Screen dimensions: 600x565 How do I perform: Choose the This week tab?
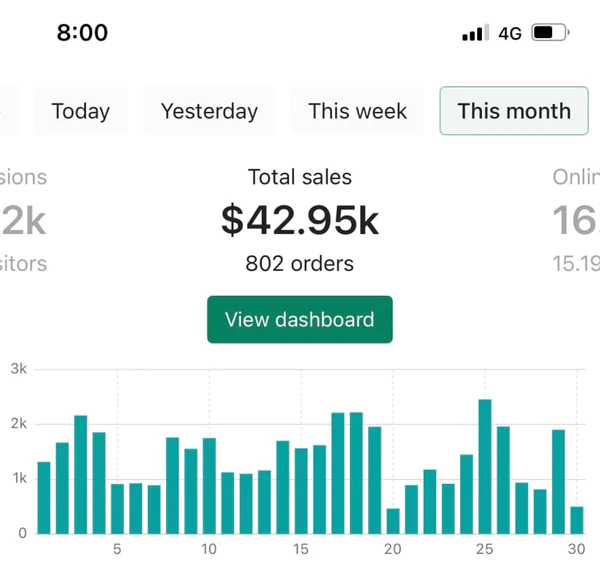tap(357, 111)
